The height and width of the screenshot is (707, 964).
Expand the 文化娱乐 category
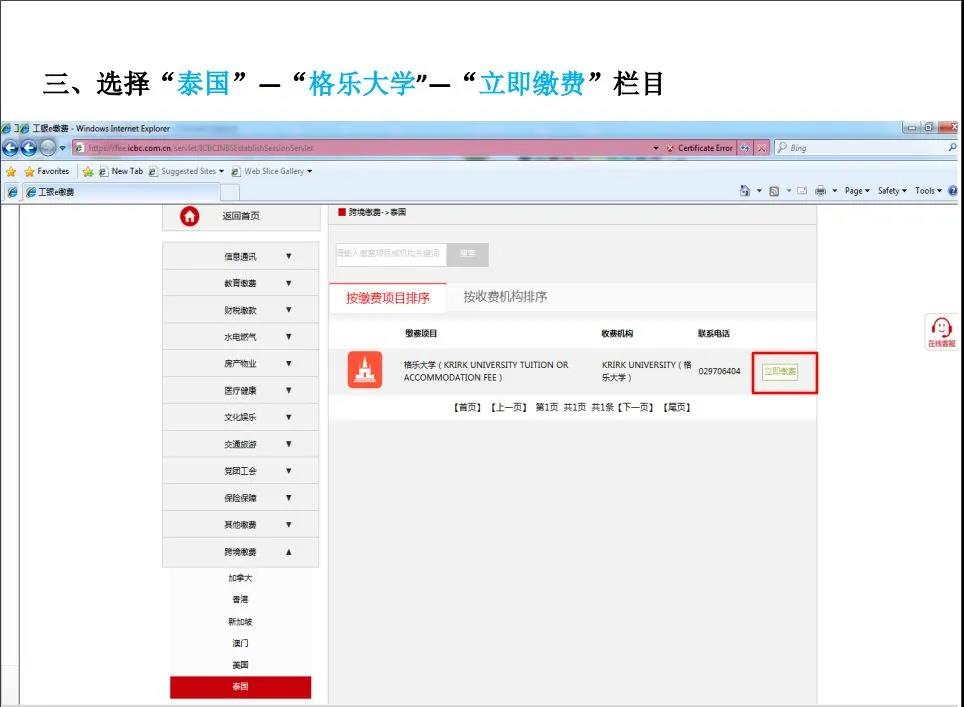[x=240, y=417]
